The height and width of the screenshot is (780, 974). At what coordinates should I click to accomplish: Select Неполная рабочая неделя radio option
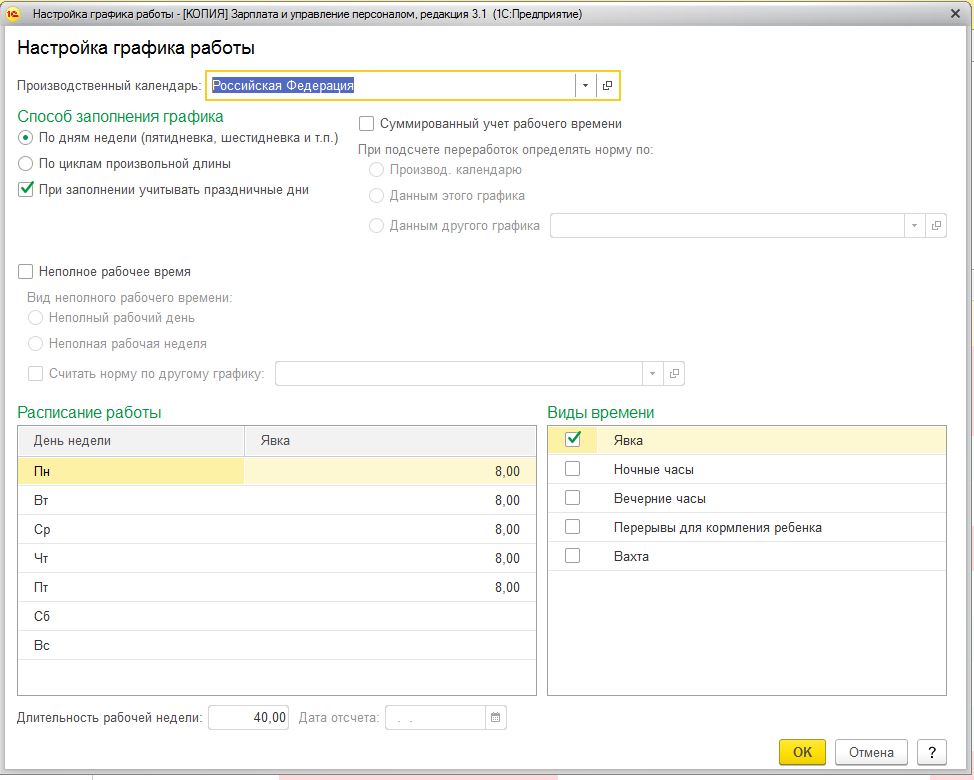point(35,343)
